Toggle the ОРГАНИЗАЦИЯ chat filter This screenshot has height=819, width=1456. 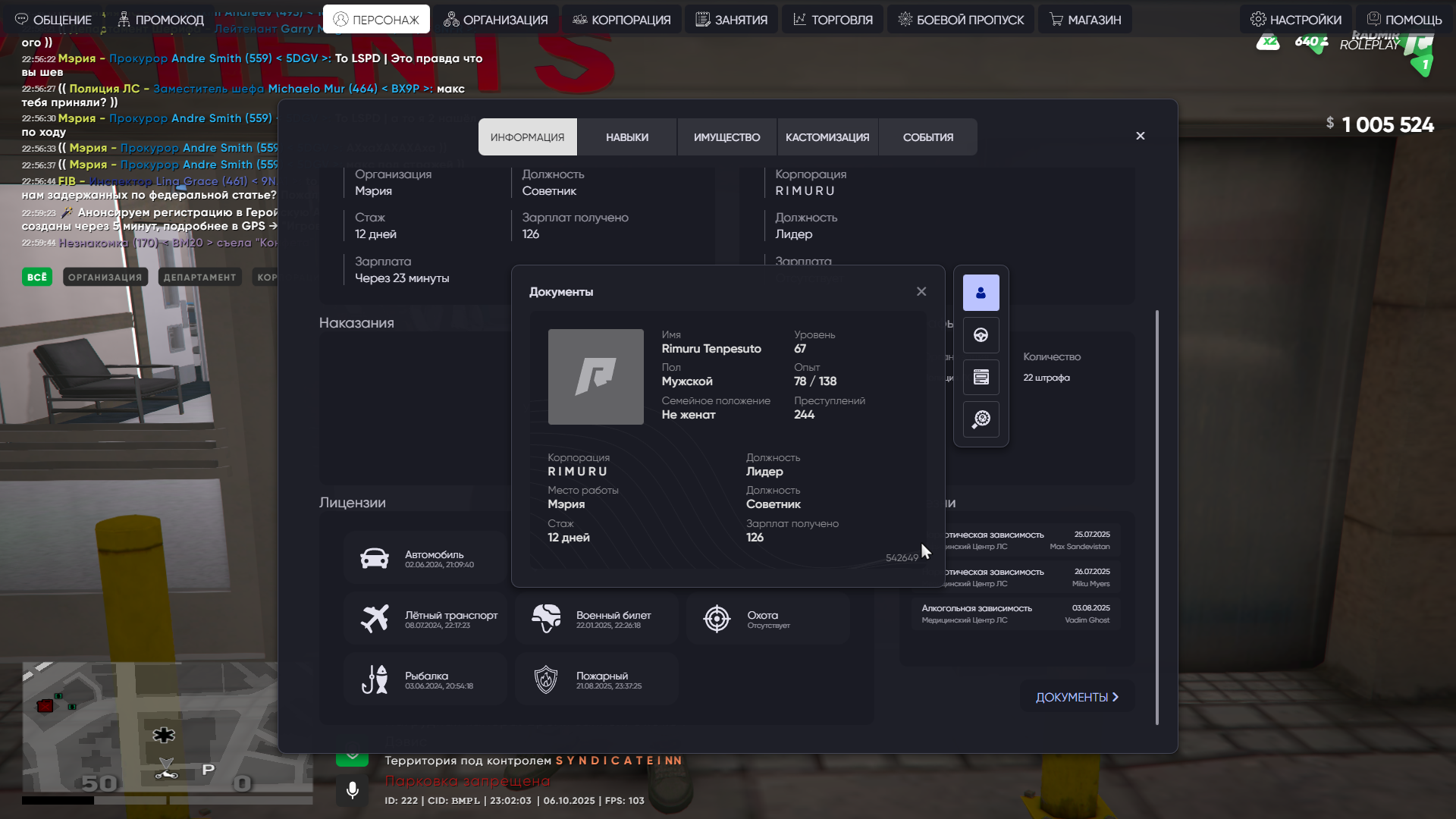(105, 278)
